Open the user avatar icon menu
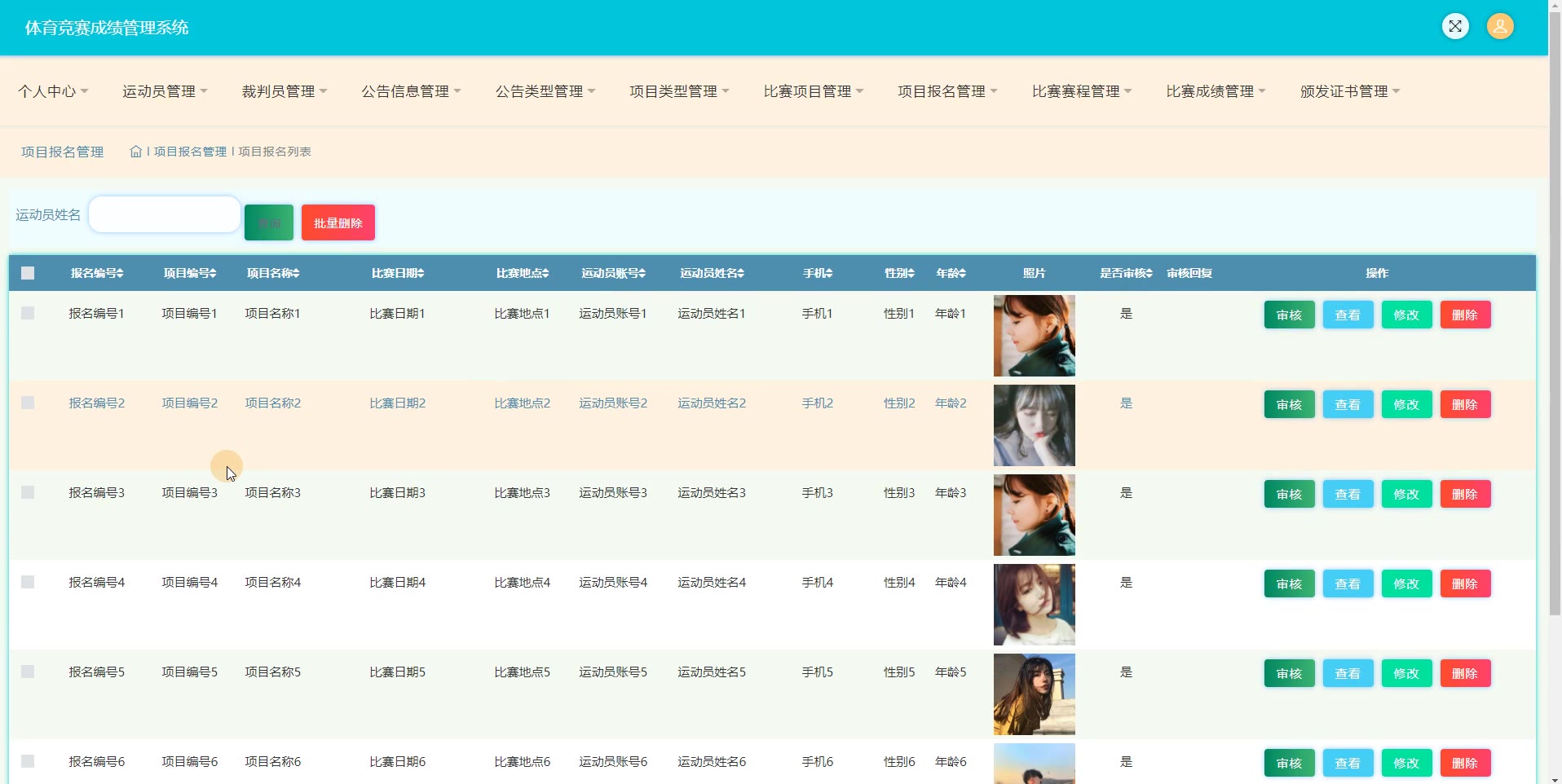The image size is (1562, 784). click(x=1500, y=27)
